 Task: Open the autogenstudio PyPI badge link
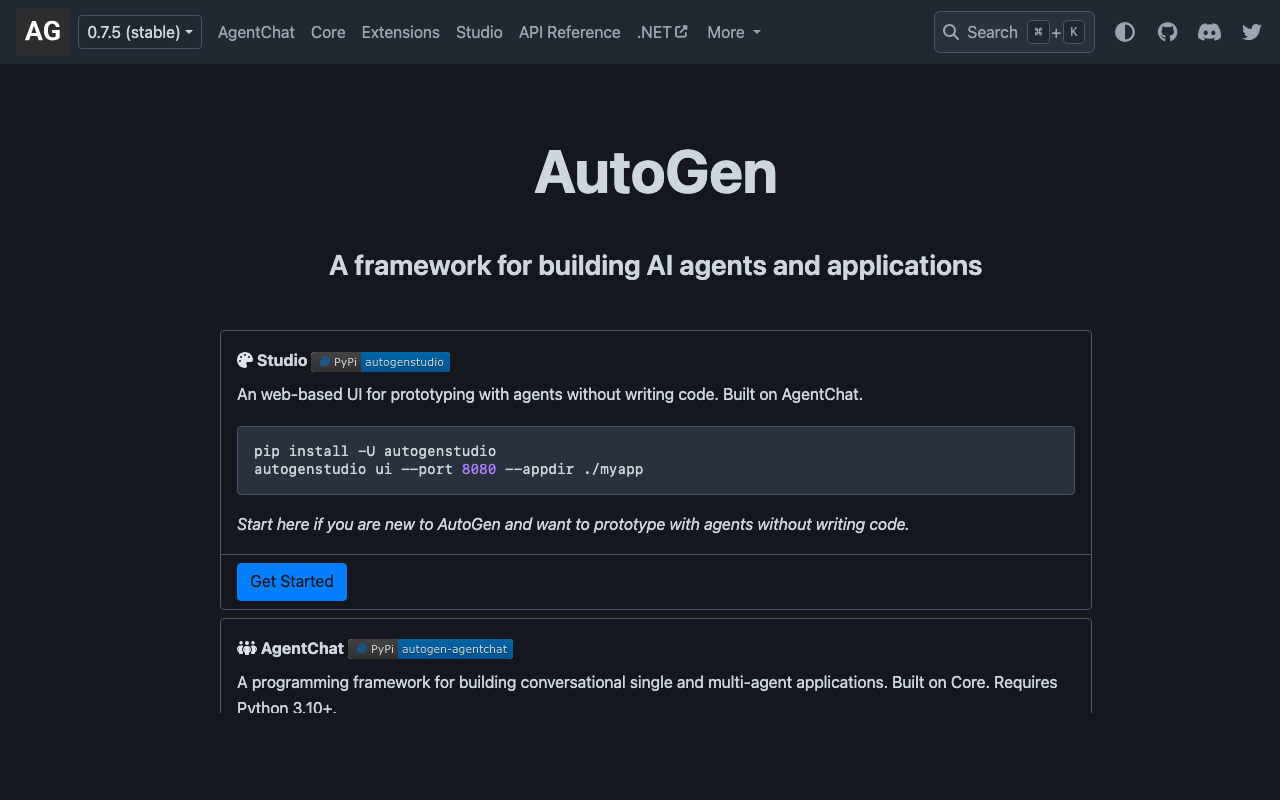point(405,362)
